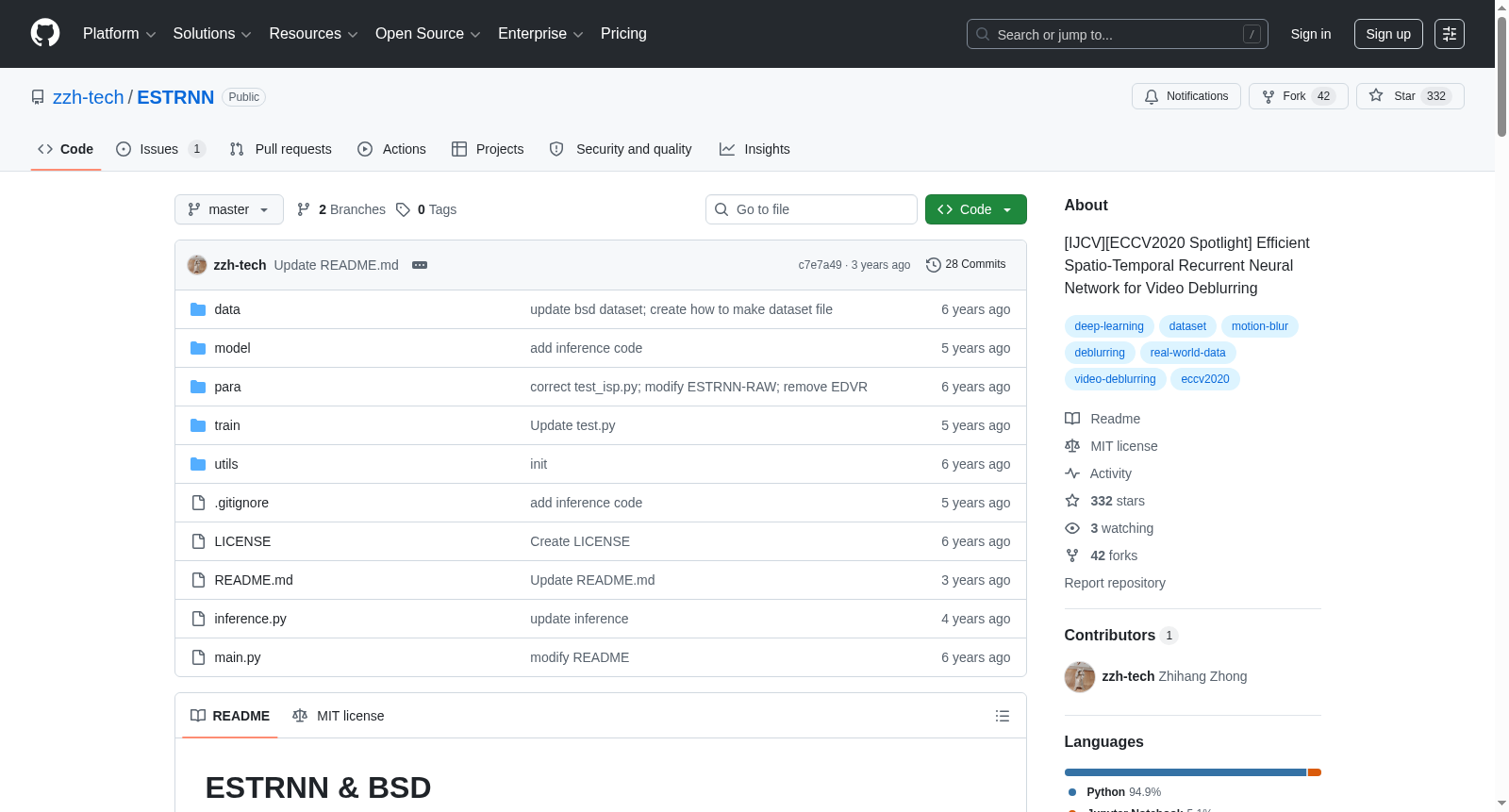The height and width of the screenshot is (812, 1509).
Task: Expand the Platform menu
Action: click(119, 34)
